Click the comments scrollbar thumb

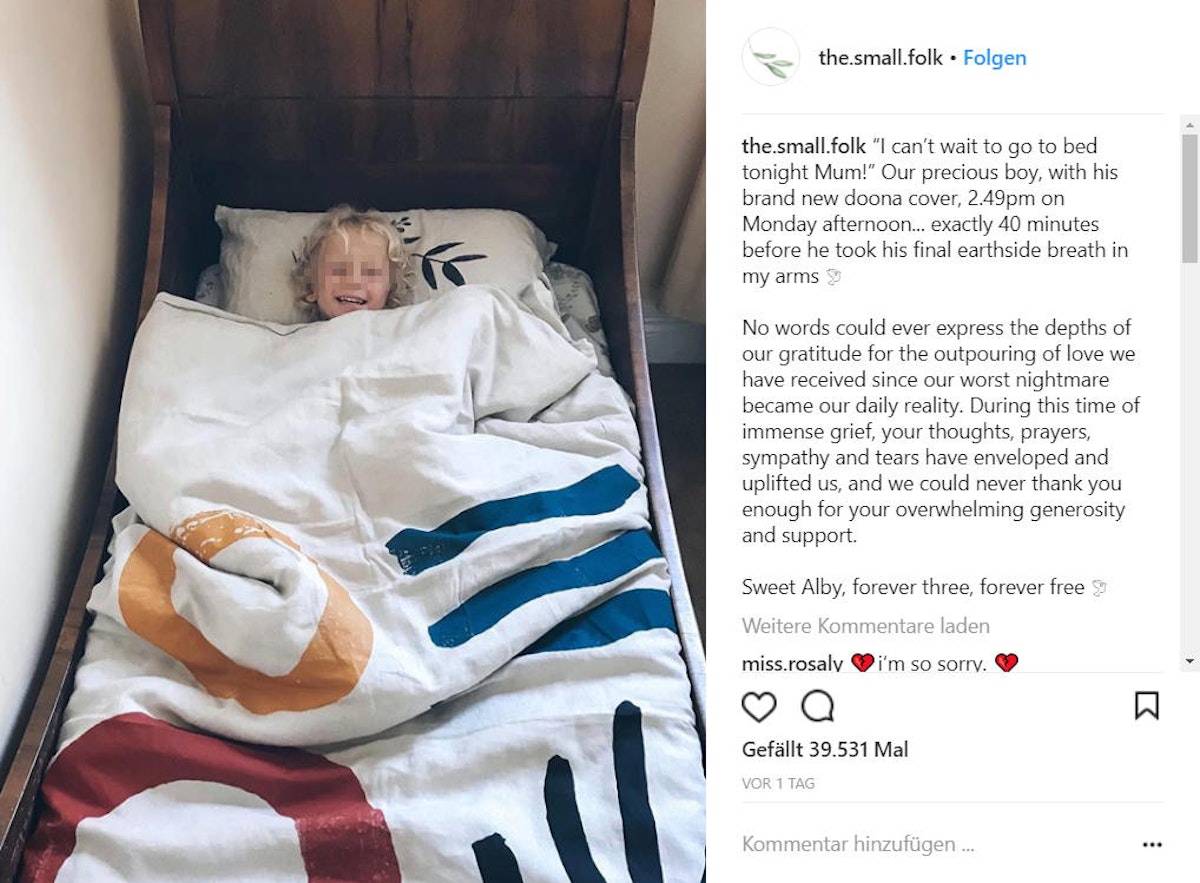[1189, 198]
